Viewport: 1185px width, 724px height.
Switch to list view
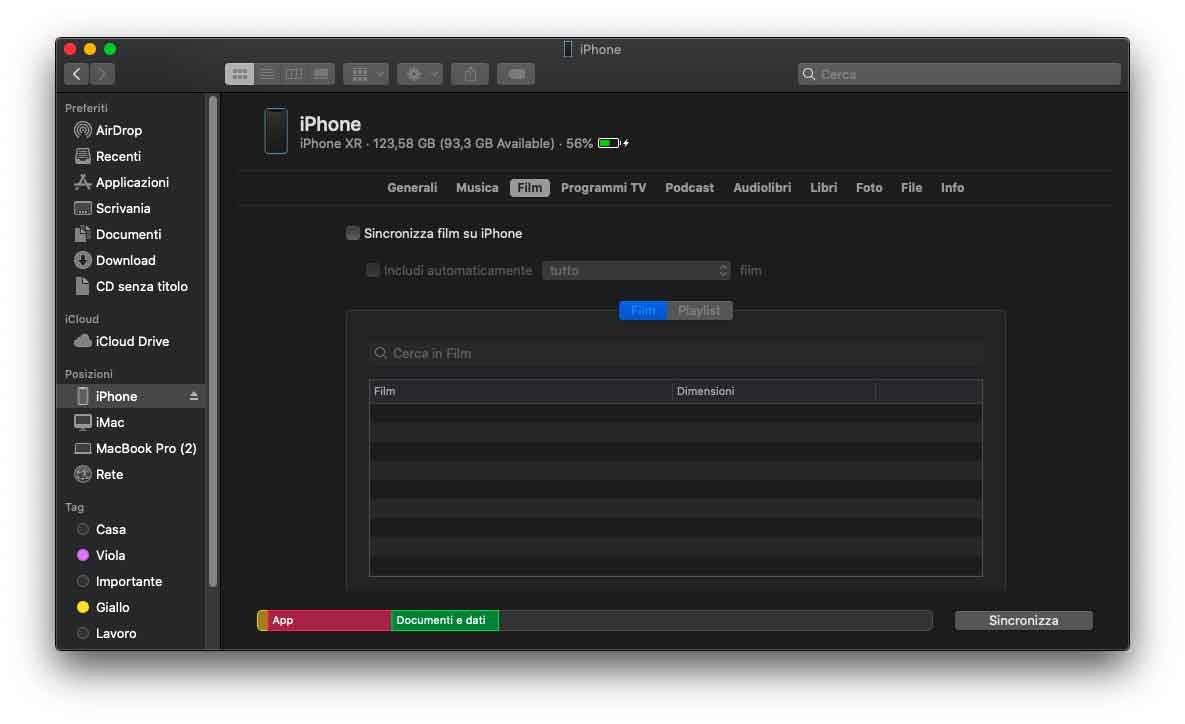coord(267,74)
